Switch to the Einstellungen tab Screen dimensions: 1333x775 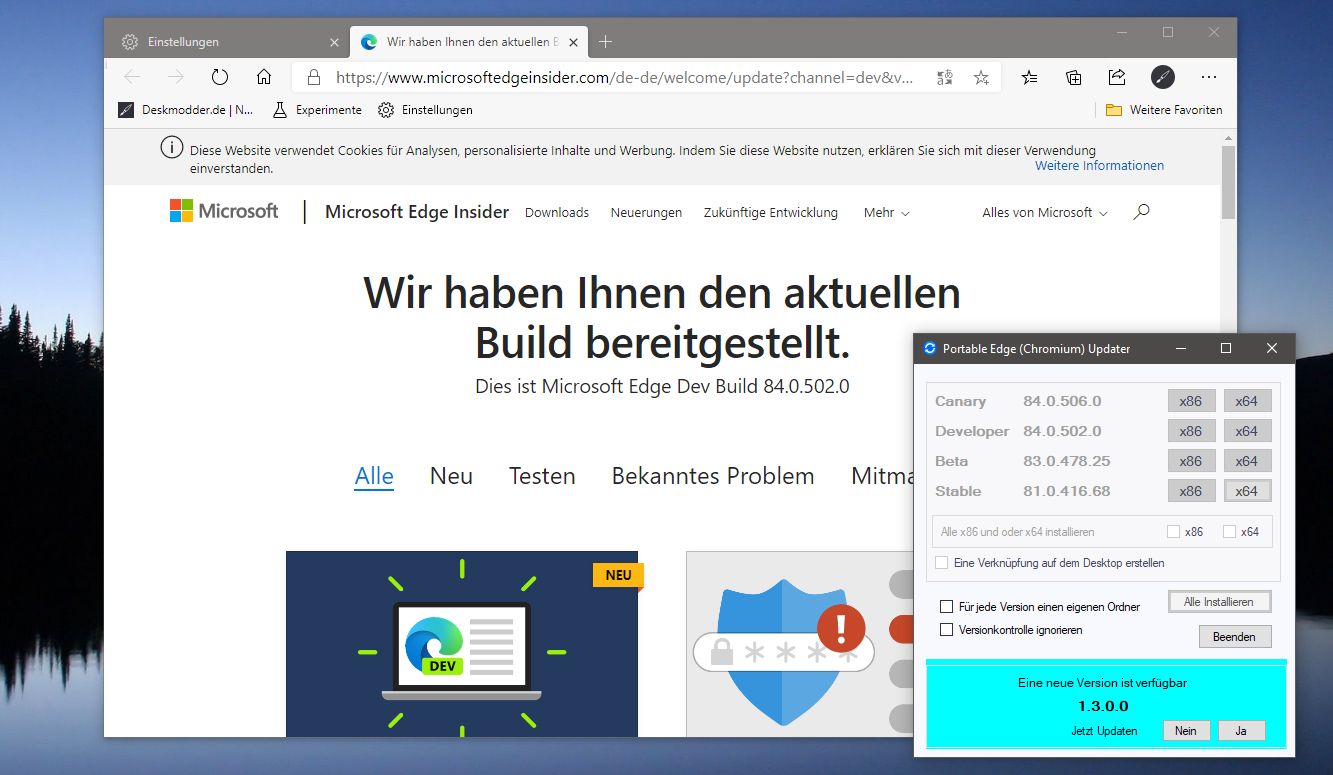(x=228, y=42)
